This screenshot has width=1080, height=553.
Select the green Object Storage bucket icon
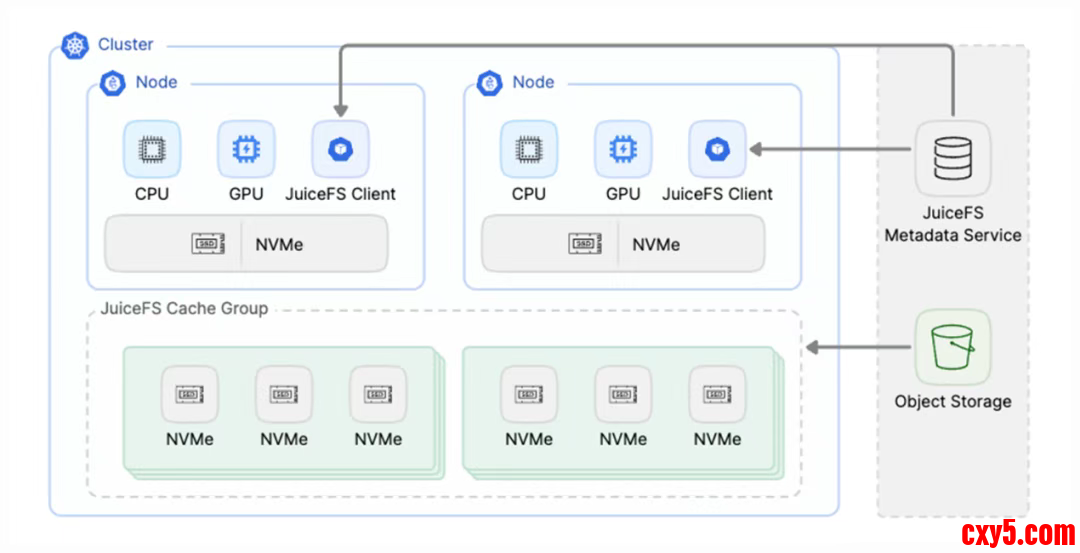[953, 347]
